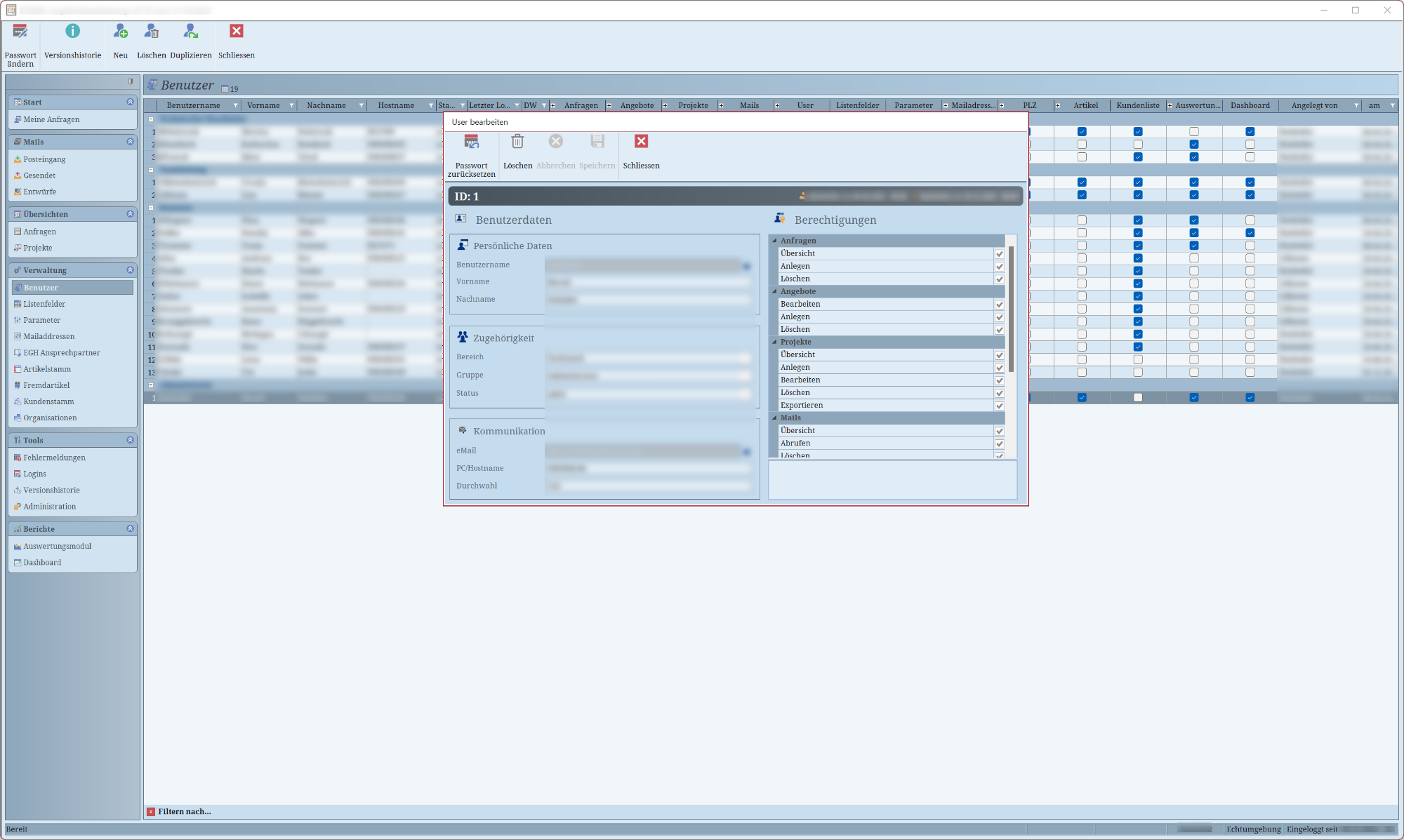Screen dimensions: 1404x840
Task: Collapse the Verwaltung sidebar section
Action: coord(130,270)
